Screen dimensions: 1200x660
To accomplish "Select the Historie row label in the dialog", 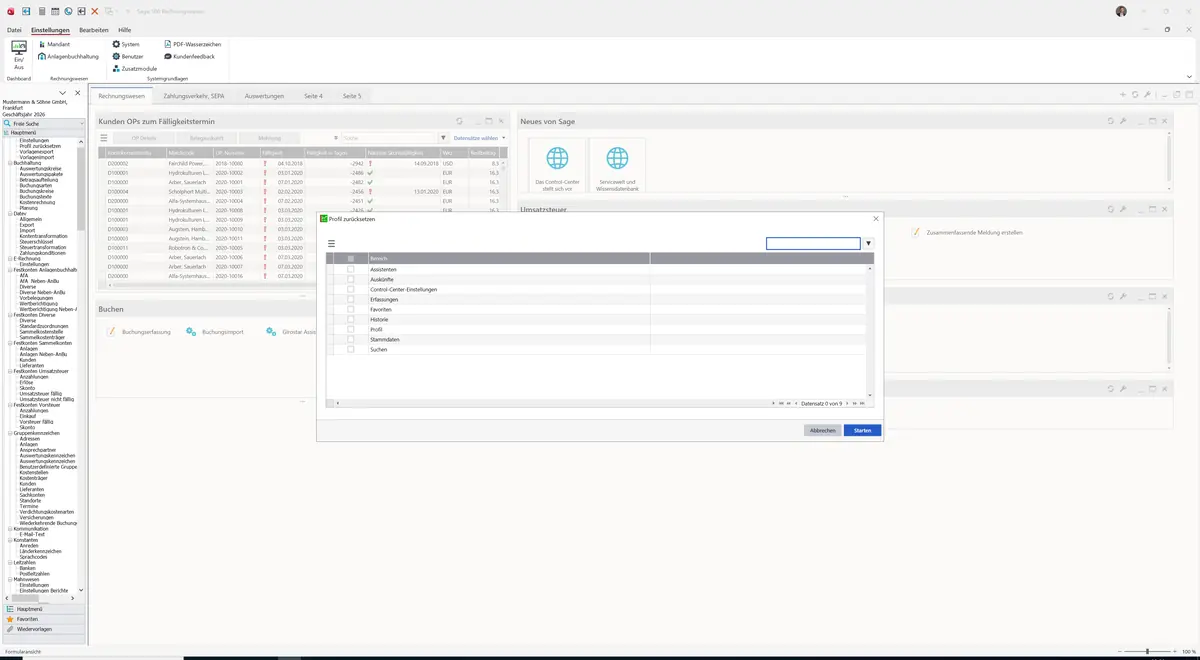I will [x=379, y=319].
